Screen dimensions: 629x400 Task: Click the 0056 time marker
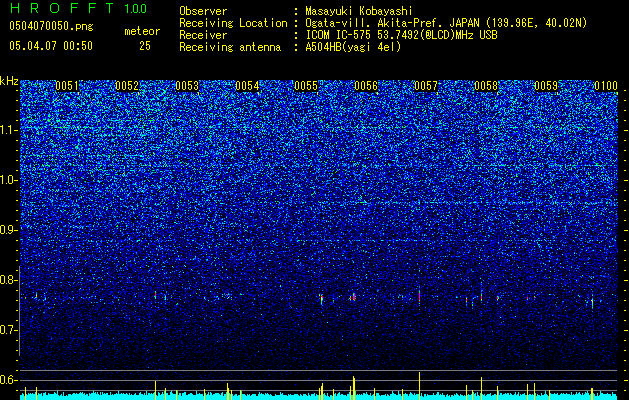click(366, 86)
